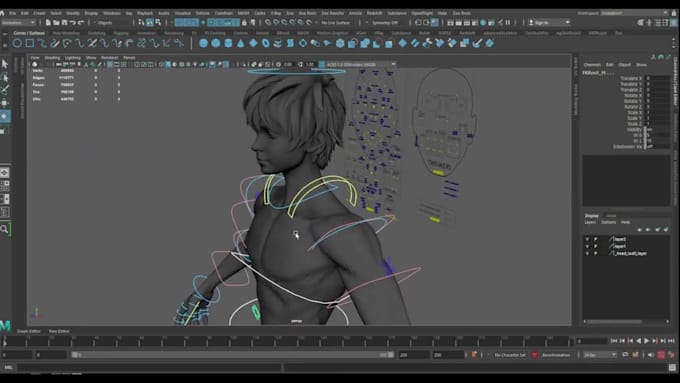Click the pause IPR render icon
The image size is (680, 383).
click(x=508, y=22)
